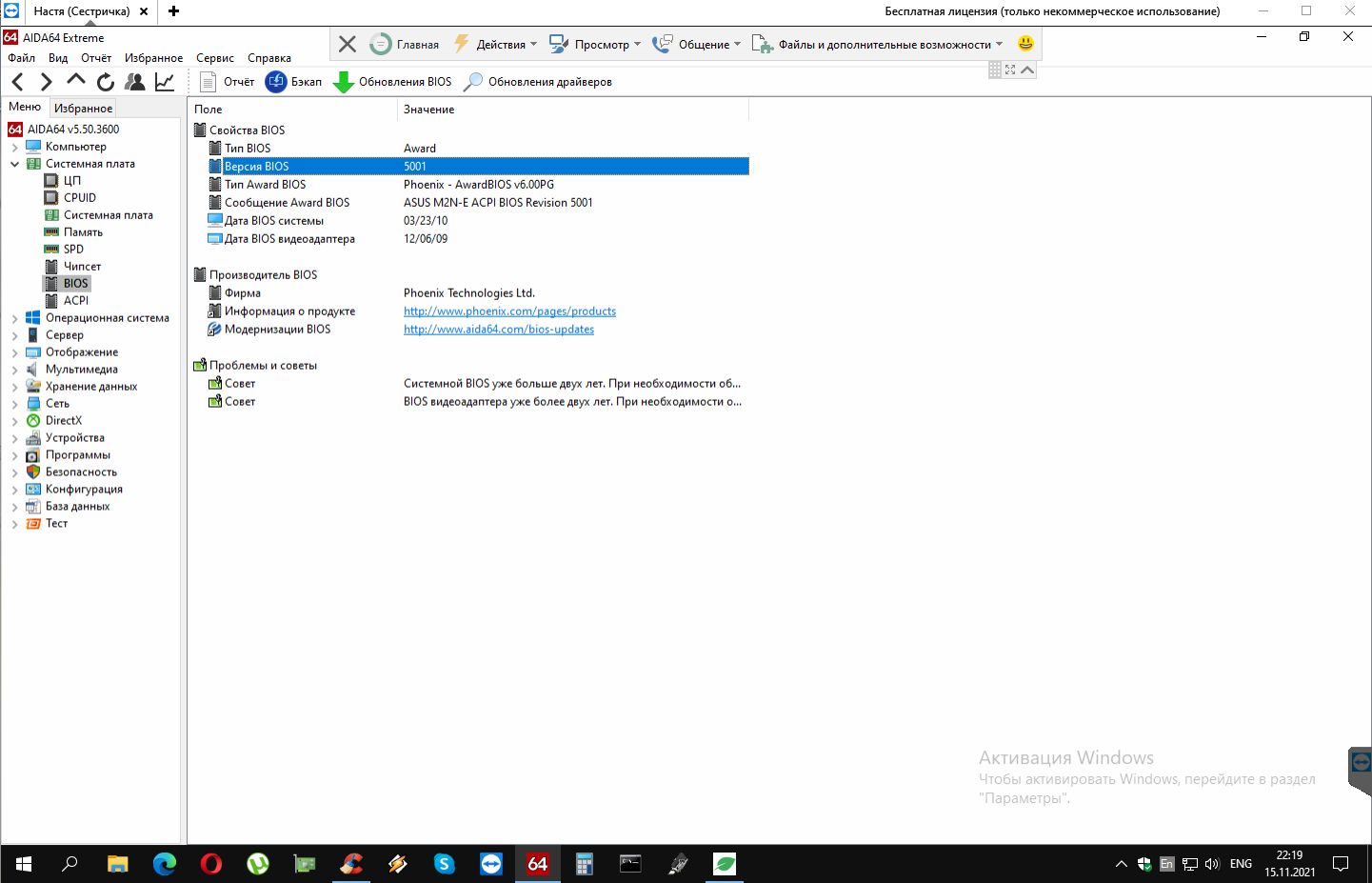This screenshot has width=1372, height=883.
Task: Open uTorrent from the taskbar
Action: tap(258, 864)
